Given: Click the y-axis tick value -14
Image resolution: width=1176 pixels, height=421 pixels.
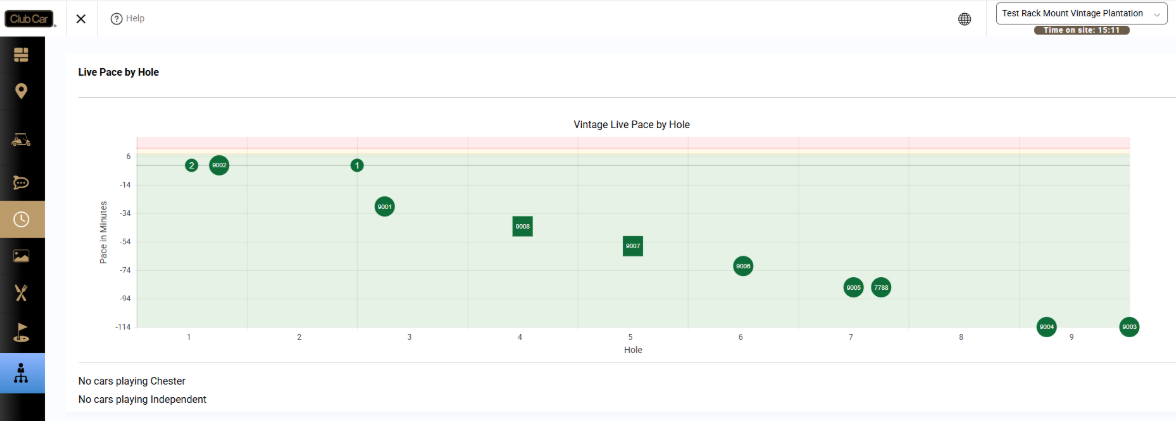Looking at the screenshot, I should (x=124, y=185).
